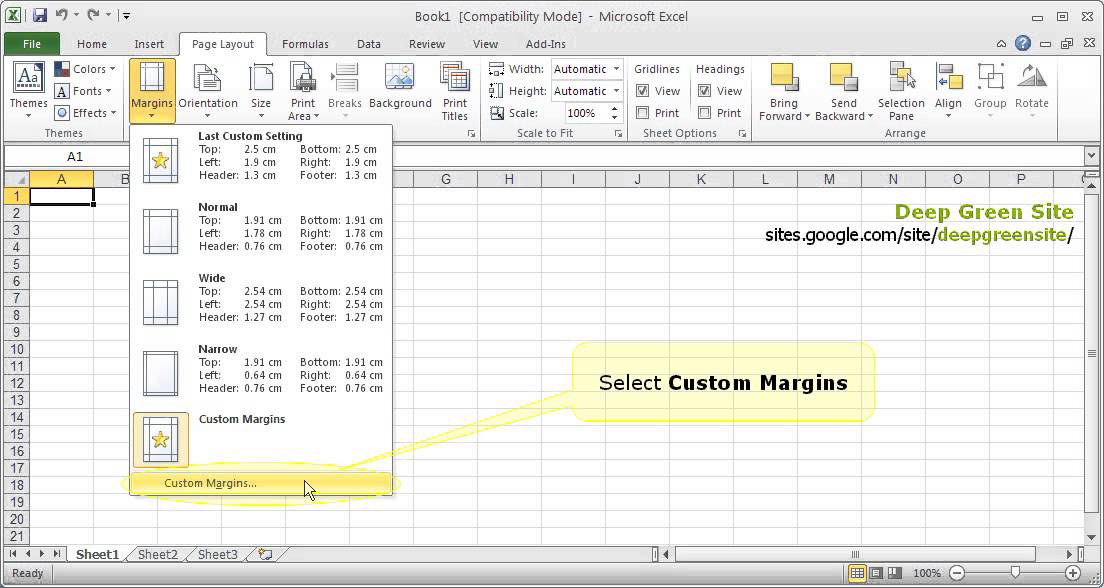Toggle Gridlines View checkbox
1104x588 pixels.
[642, 91]
